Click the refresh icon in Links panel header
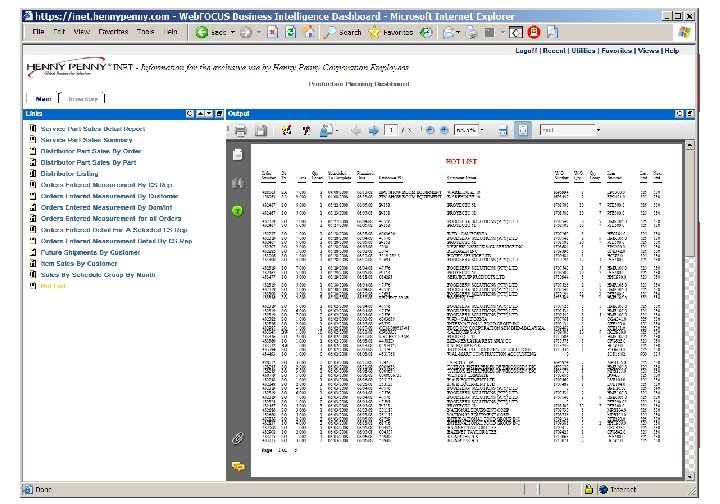The height and width of the screenshot is (504, 720). (190, 113)
